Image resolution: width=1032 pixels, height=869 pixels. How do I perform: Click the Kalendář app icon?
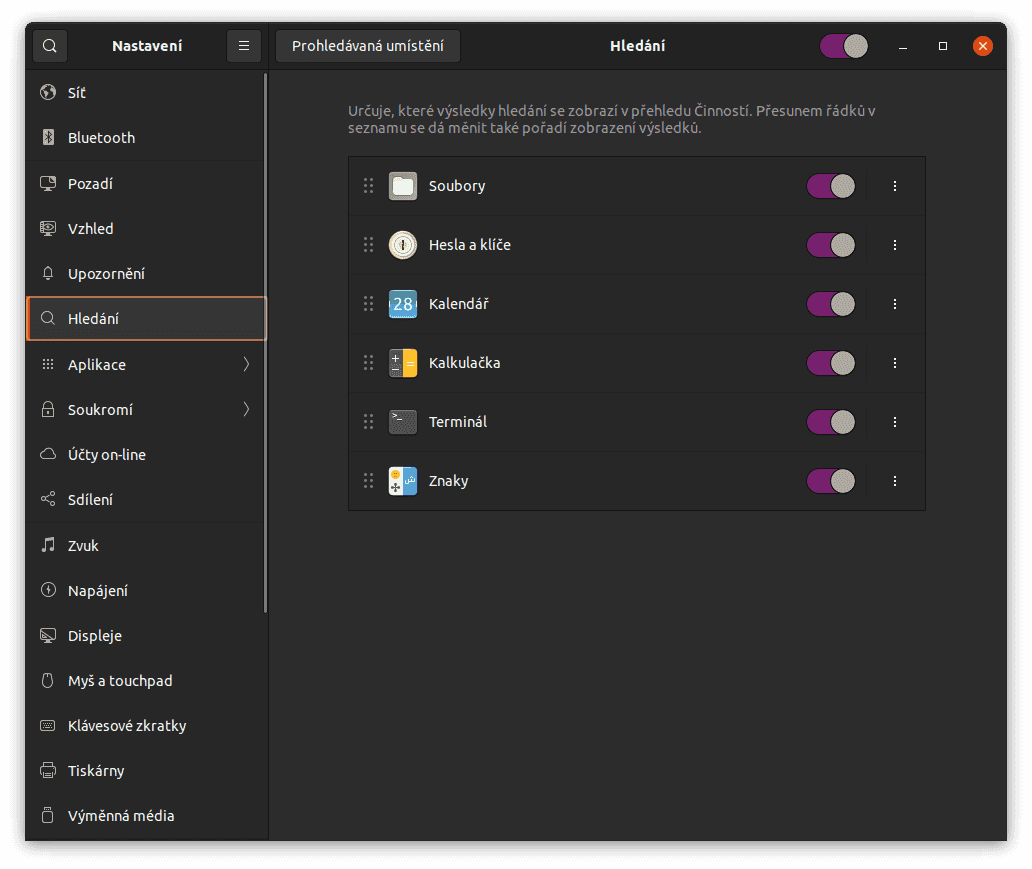pos(402,304)
